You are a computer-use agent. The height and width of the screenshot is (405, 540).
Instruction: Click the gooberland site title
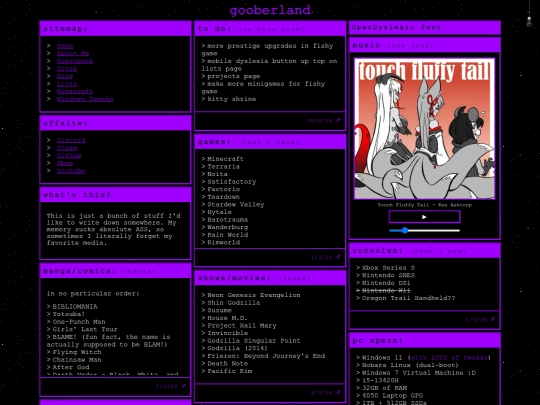(270, 10)
